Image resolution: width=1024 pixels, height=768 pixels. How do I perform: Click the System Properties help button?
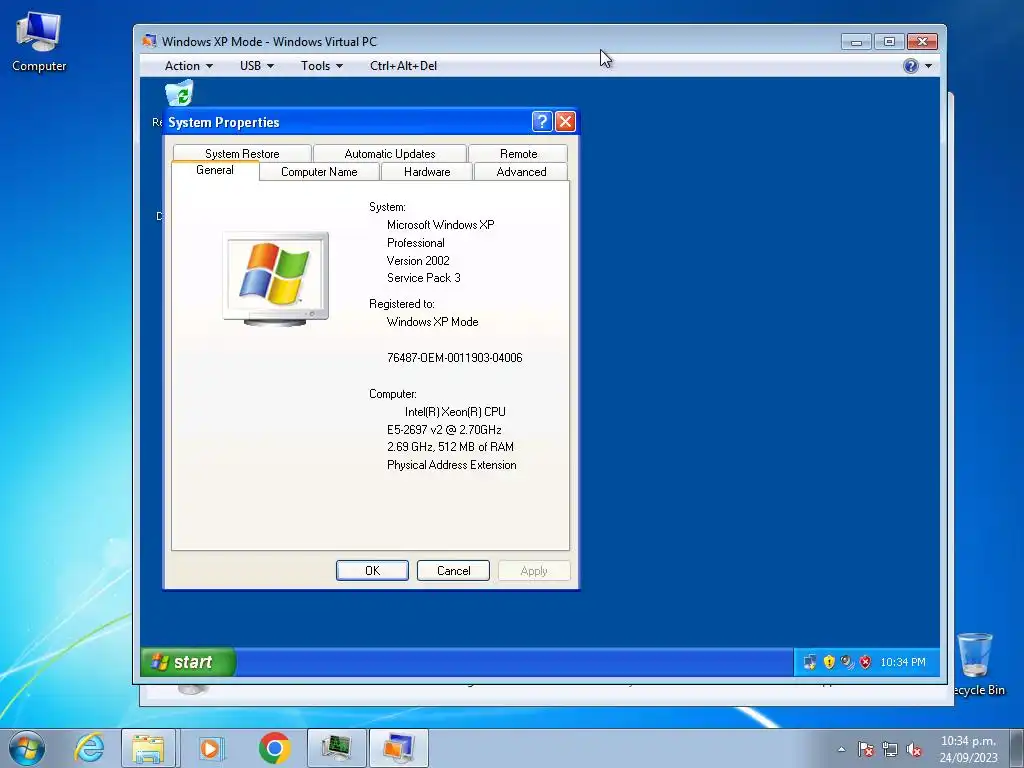click(x=542, y=121)
